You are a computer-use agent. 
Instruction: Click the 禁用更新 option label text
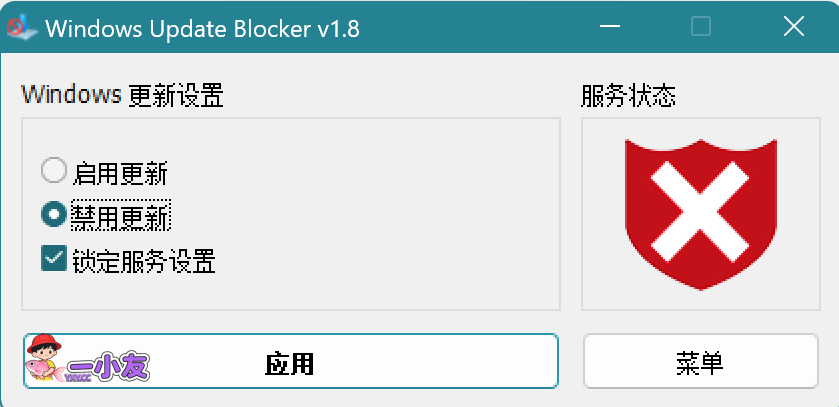click(120, 216)
